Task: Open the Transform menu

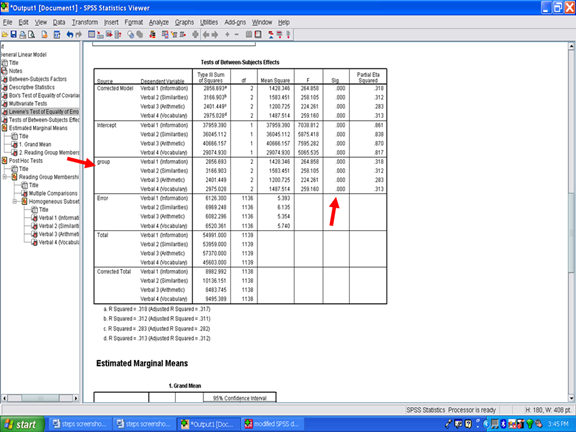Action: (85, 22)
